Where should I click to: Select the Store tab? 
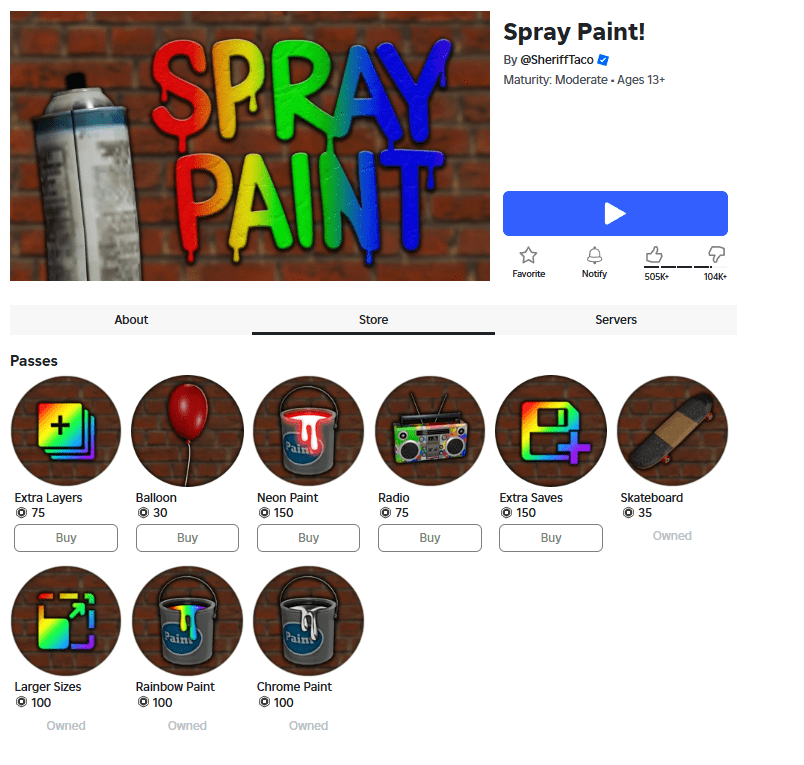[373, 320]
